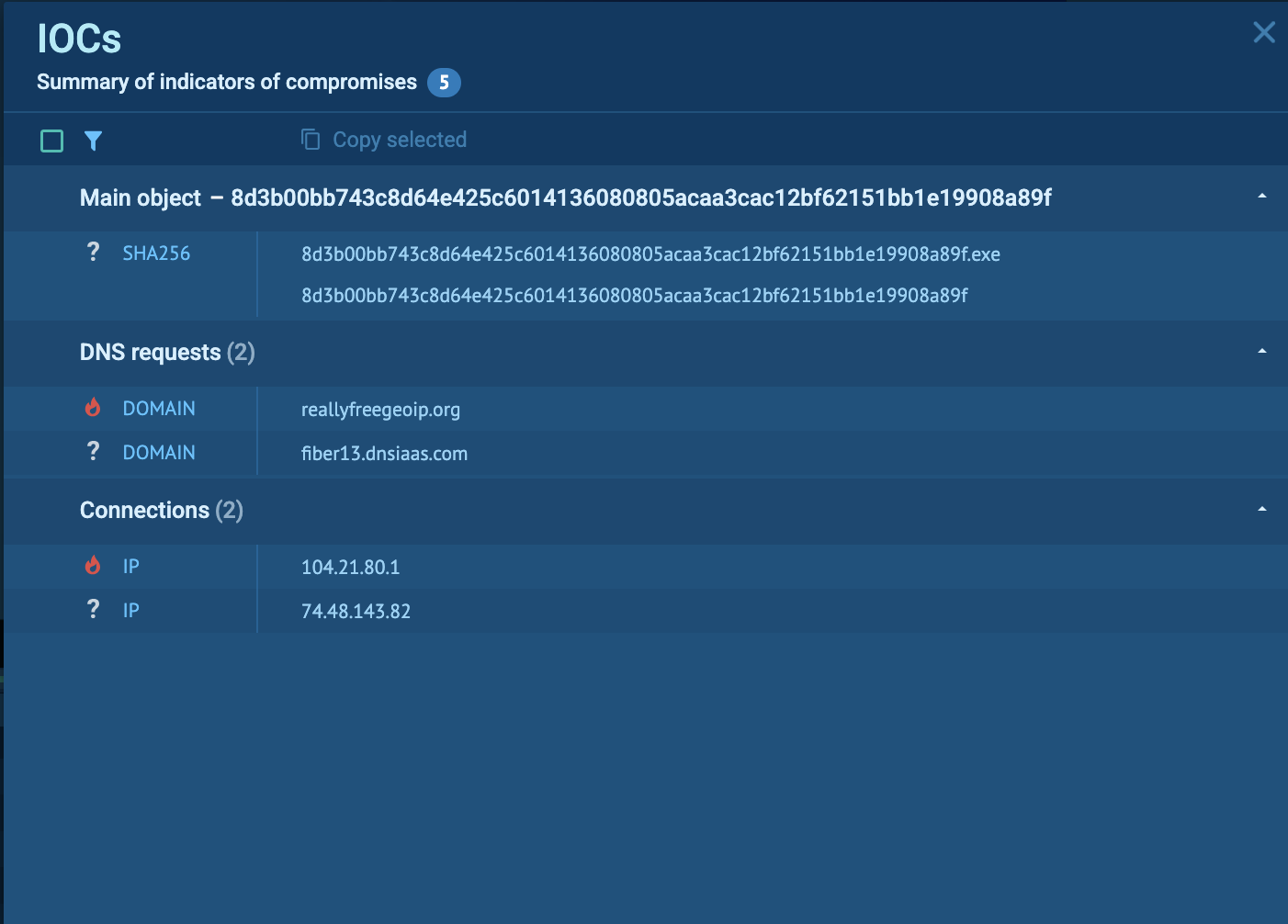
Task: Select the 104.21.80.1 address
Action: (351, 568)
